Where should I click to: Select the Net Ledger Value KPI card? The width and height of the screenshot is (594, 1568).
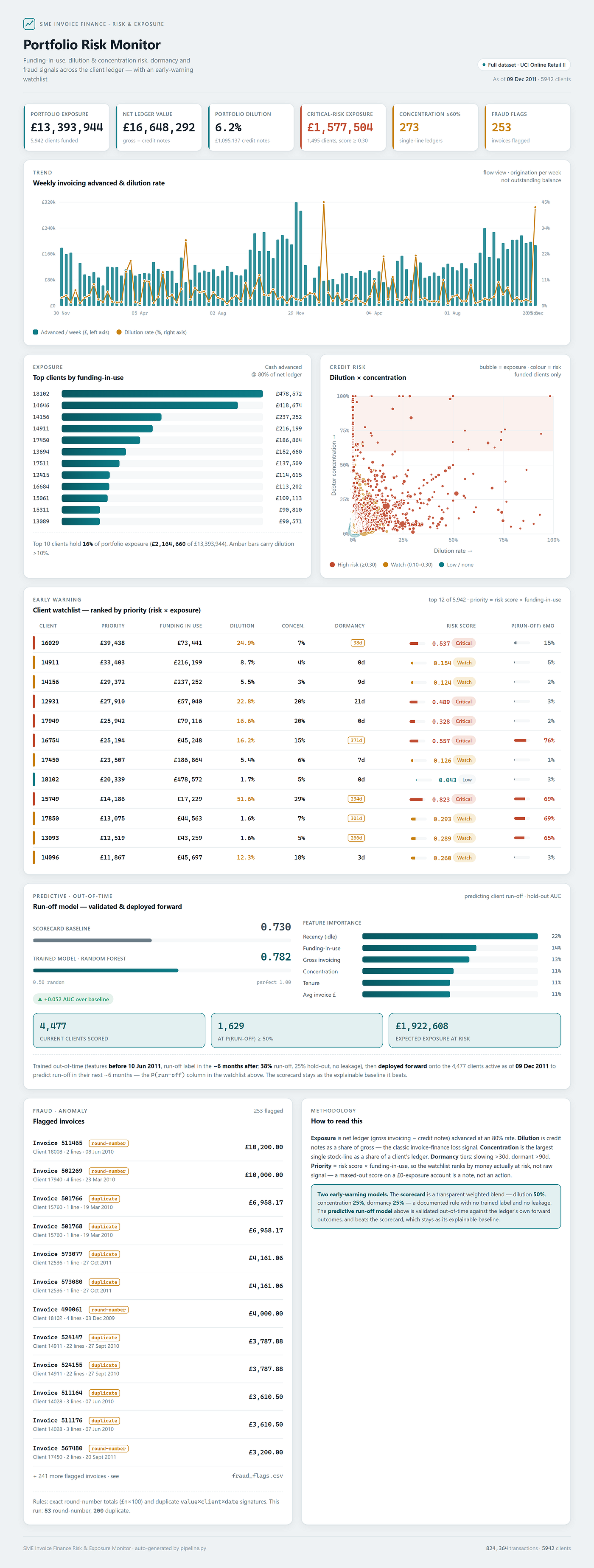pyautogui.click(x=158, y=127)
